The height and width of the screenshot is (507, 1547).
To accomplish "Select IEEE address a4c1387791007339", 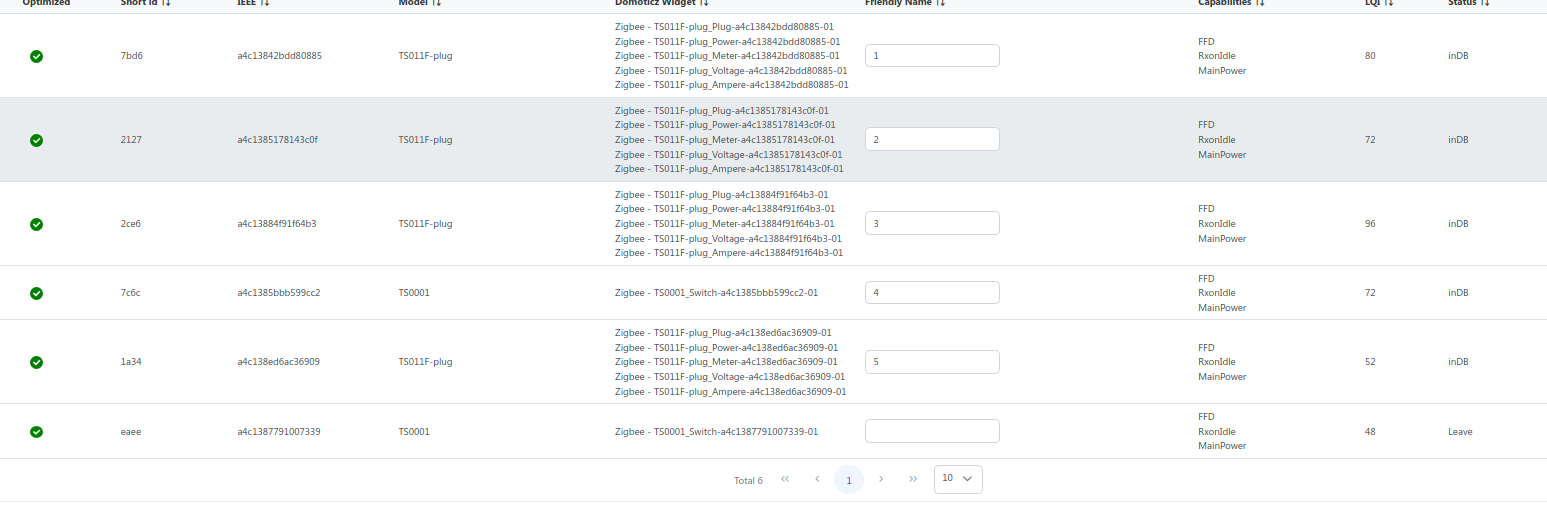I will click(279, 432).
